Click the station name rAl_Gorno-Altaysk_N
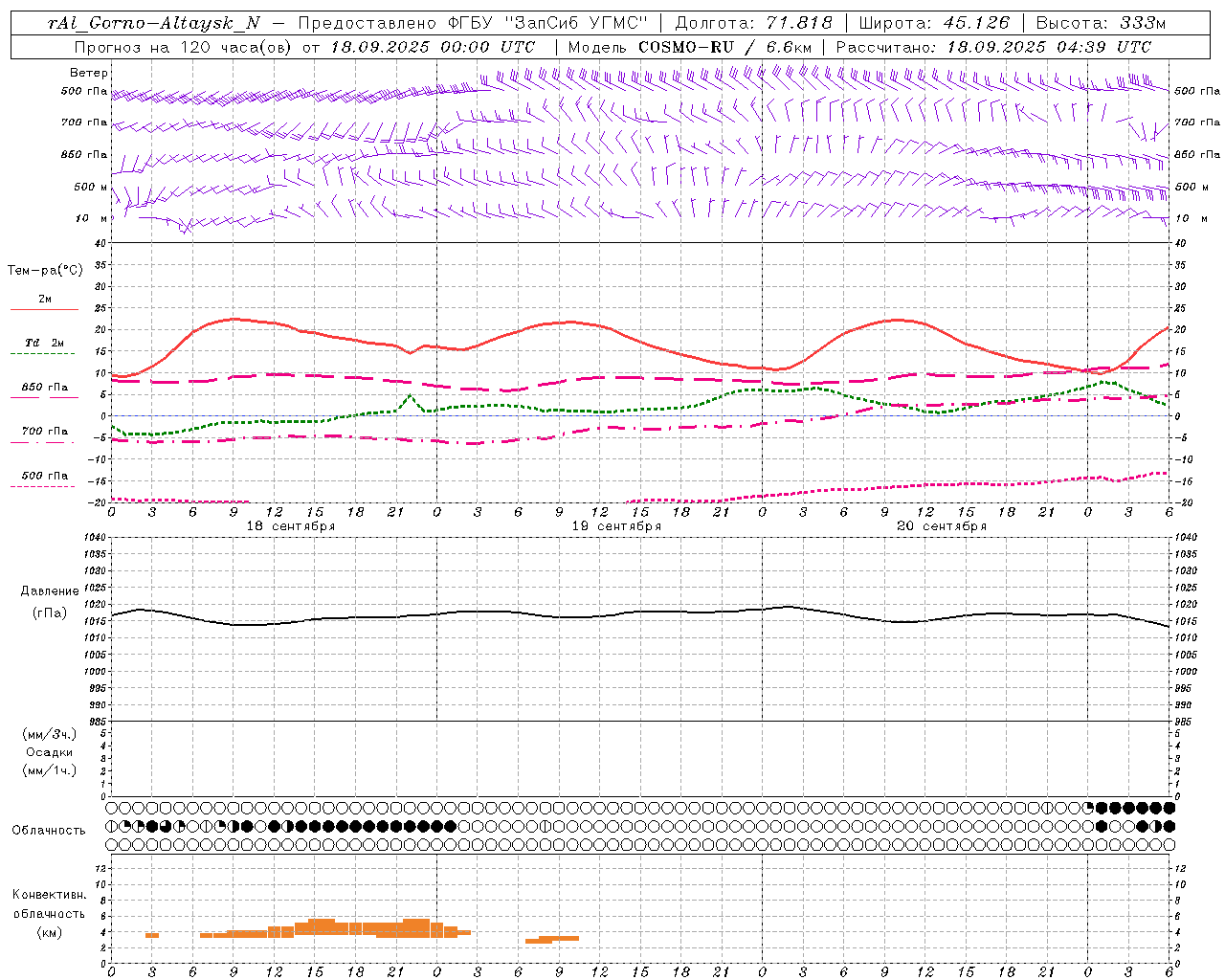 click(154, 24)
